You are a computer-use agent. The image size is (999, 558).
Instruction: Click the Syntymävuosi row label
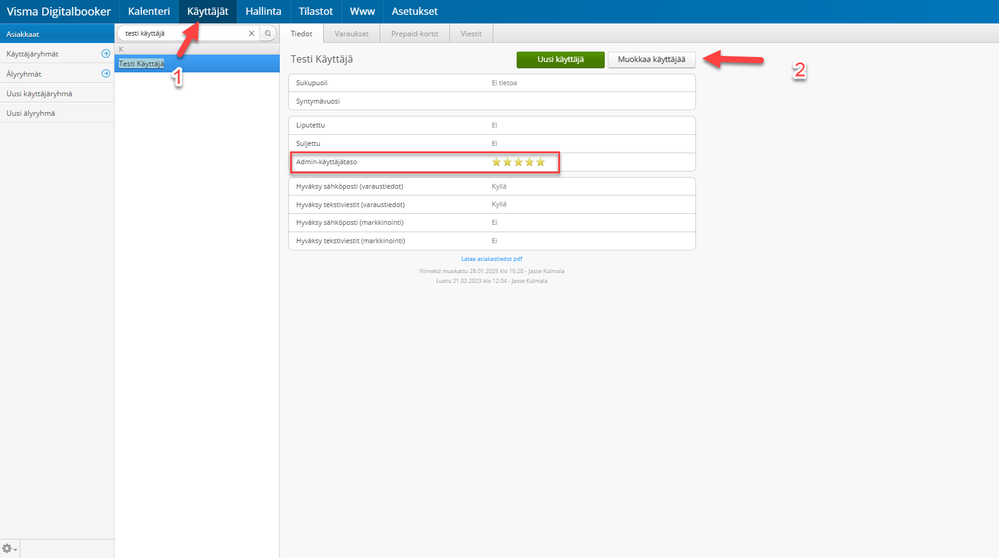(x=318, y=101)
